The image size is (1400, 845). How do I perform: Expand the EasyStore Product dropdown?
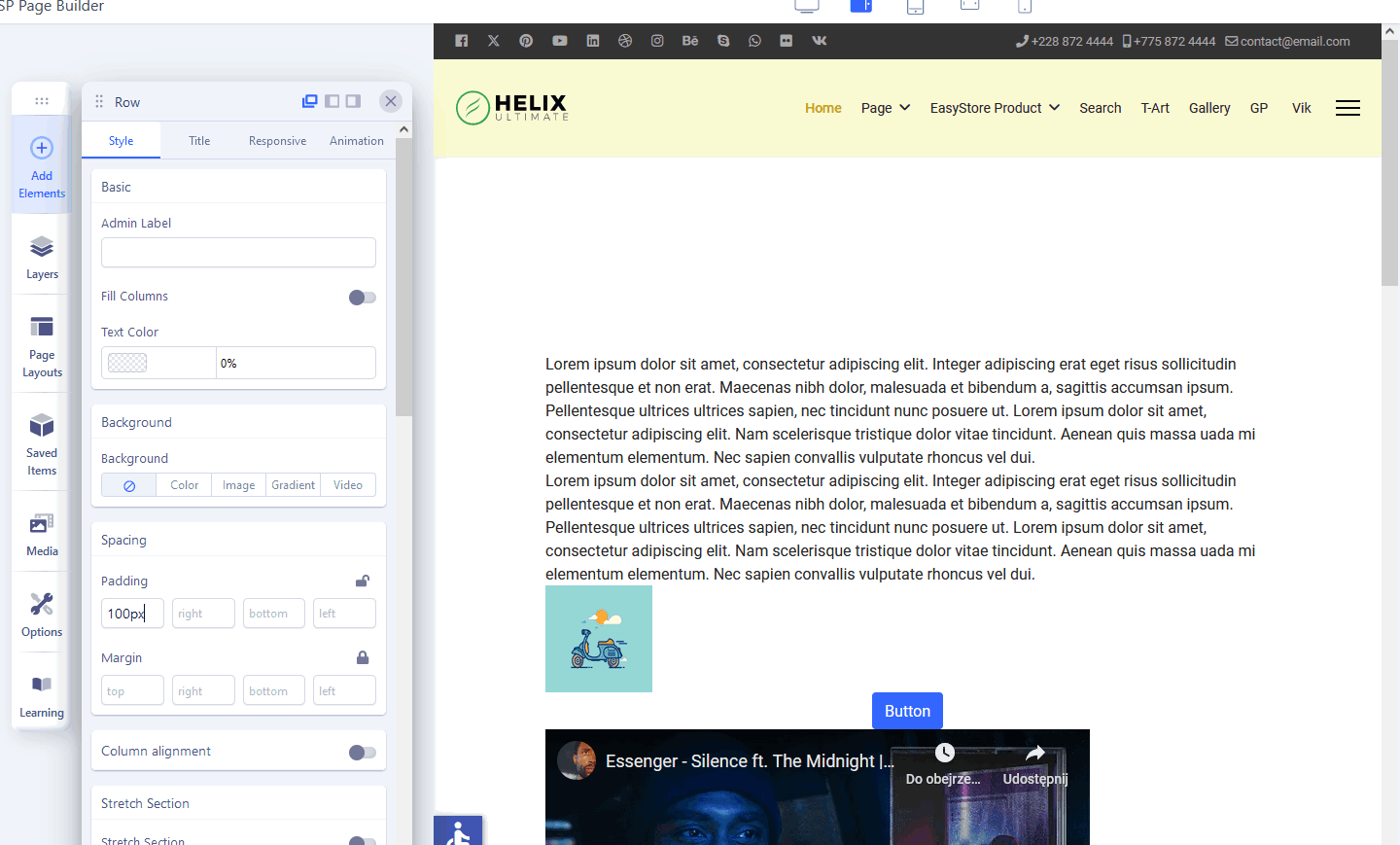click(994, 108)
